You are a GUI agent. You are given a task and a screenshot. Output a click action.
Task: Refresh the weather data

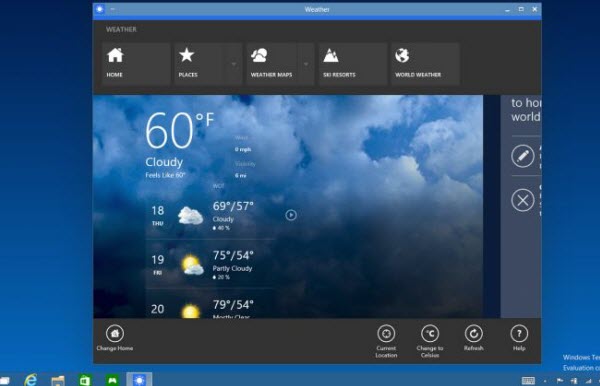(x=474, y=338)
